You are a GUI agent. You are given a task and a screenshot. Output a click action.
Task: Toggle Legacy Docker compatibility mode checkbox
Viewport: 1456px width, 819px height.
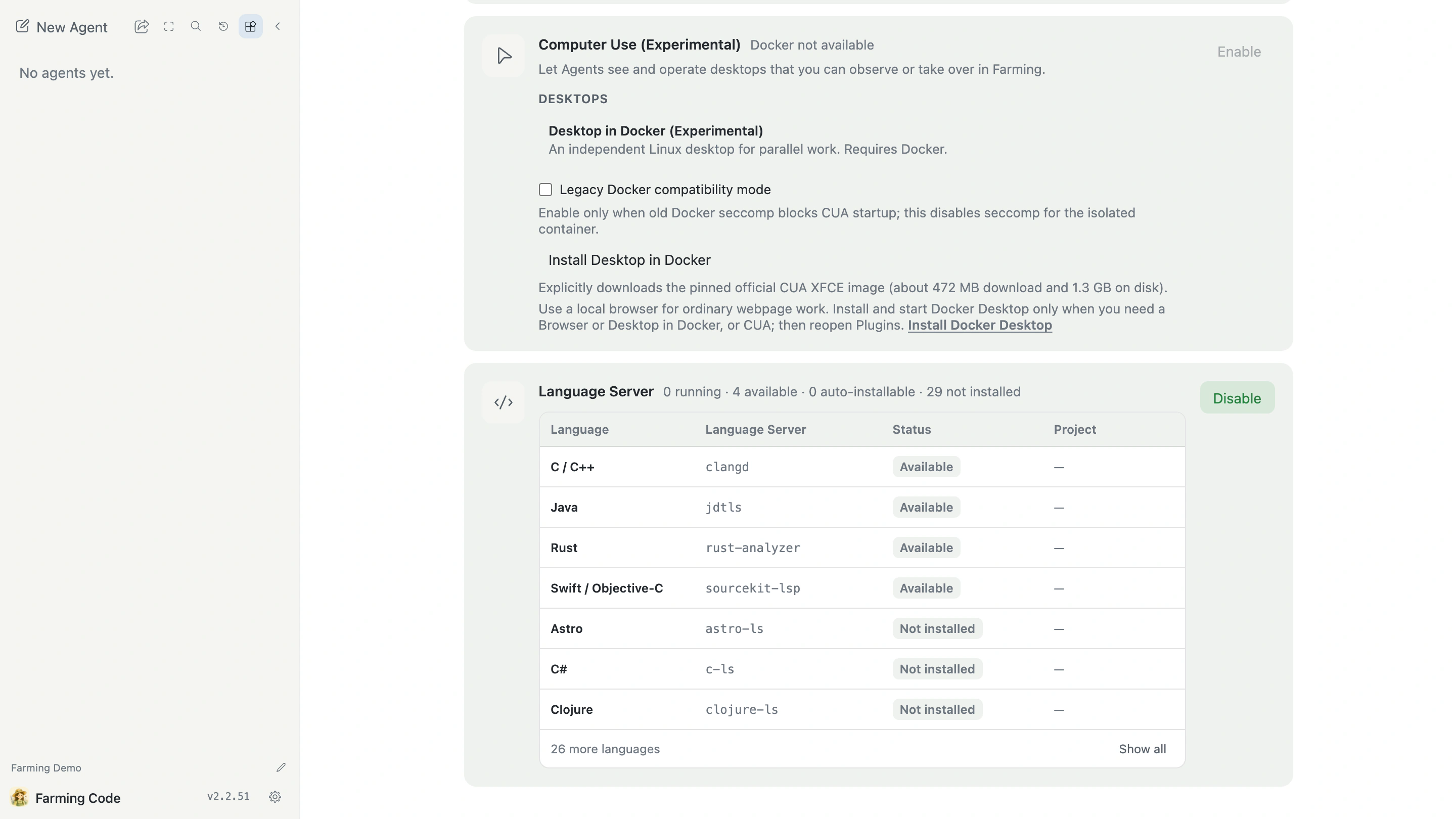(x=545, y=190)
